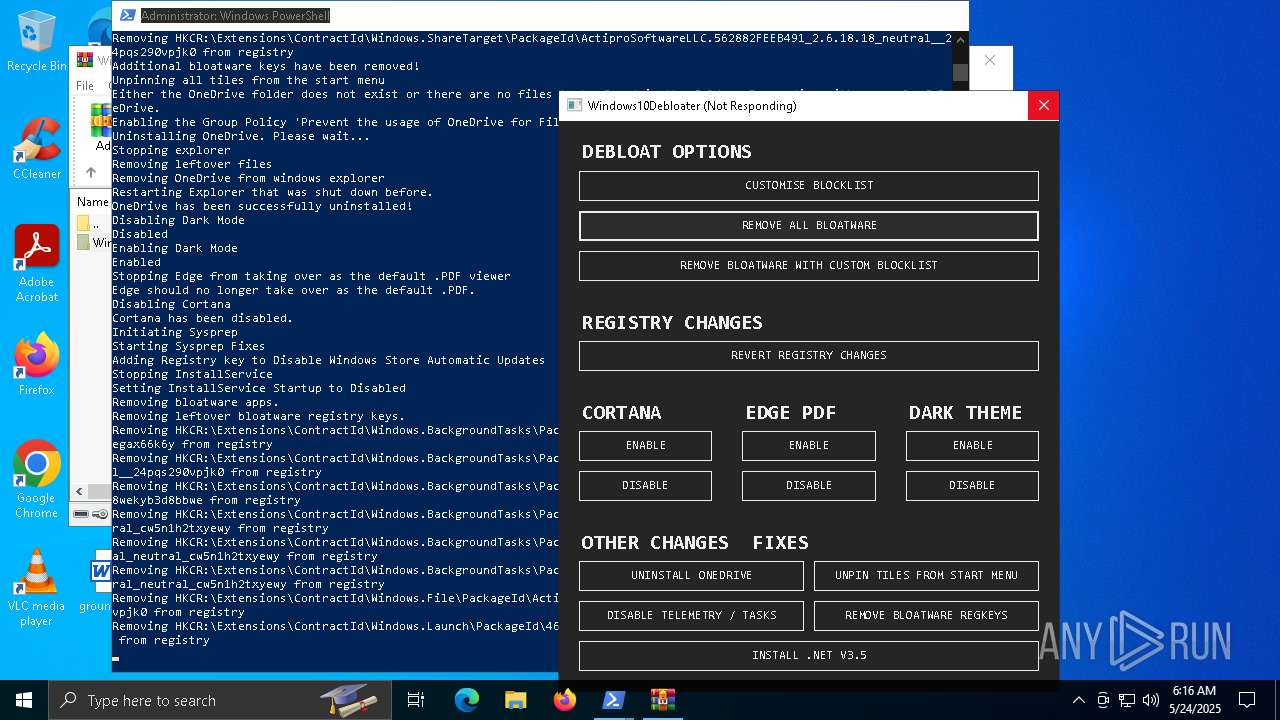Select the Word document icon on desktop
This screenshot has height=720, width=1280.
(x=101, y=572)
